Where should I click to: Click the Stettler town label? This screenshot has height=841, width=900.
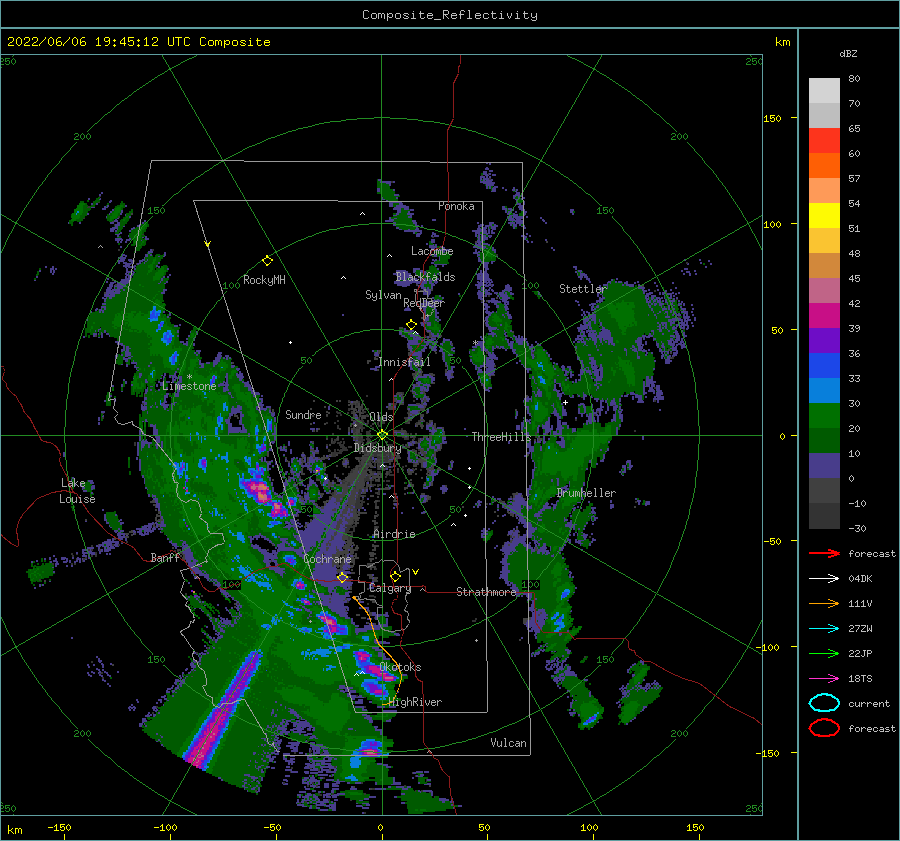[583, 289]
